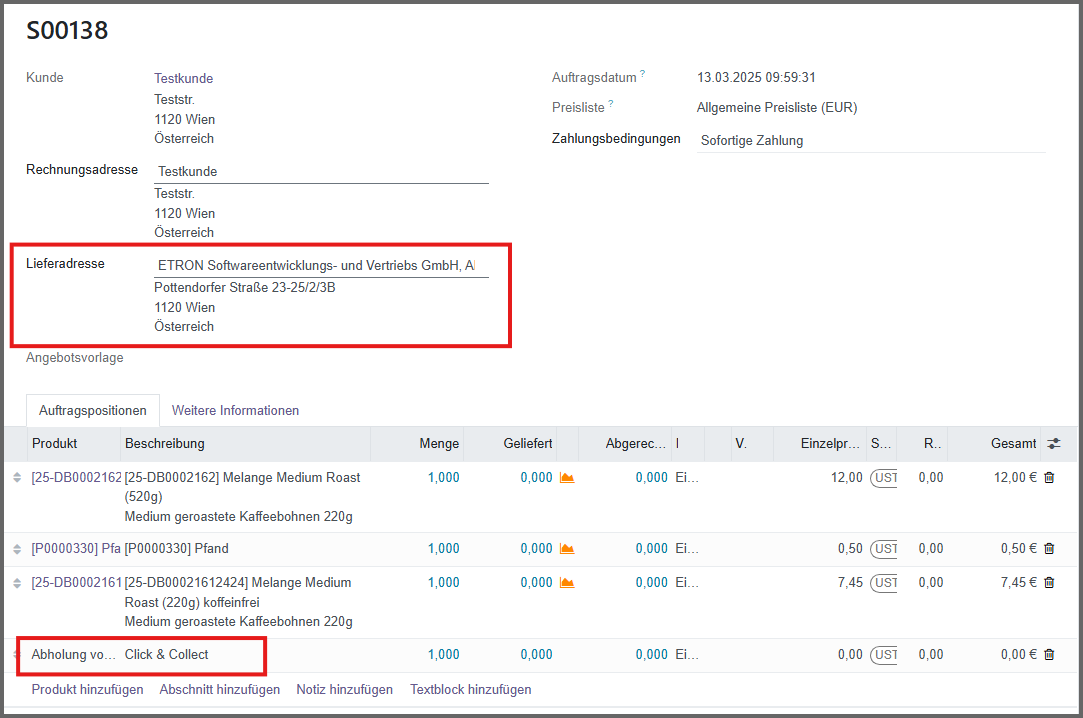Screen dimensions: 1083x718
Task: Open the Zahlungsbedingungen dropdown field
Action: [870, 141]
